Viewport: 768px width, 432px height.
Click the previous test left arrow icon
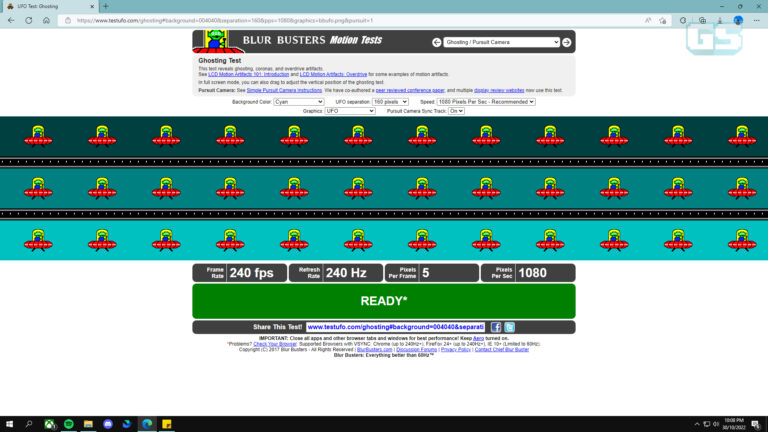point(437,42)
